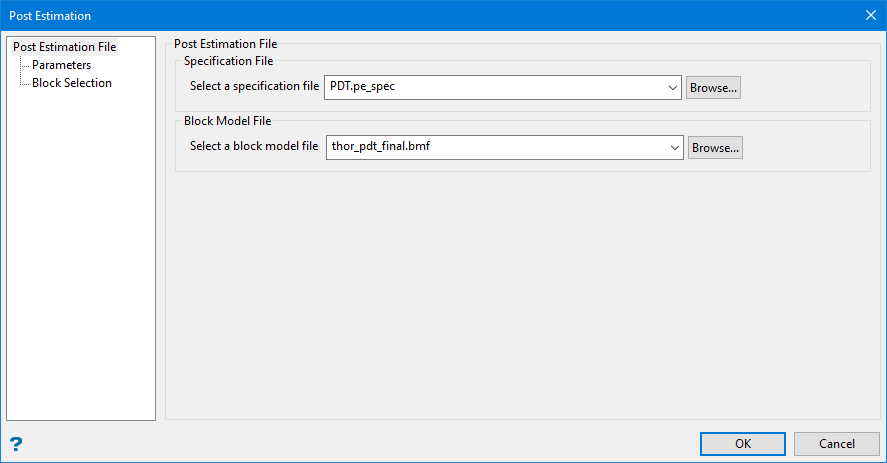Image resolution: width=887 pixels, height=463 pixels.
Task: Select Post Estimation File in the tree
Action: [x=65, y=47]
